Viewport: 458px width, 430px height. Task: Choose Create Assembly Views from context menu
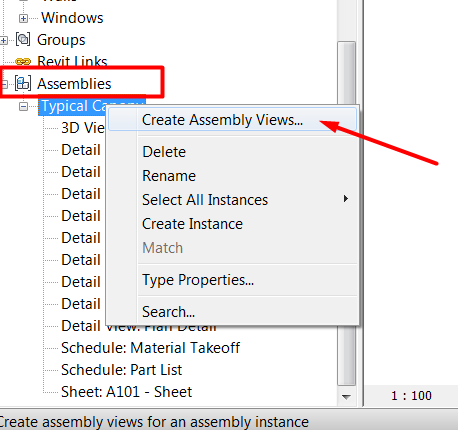coord(222,120)
